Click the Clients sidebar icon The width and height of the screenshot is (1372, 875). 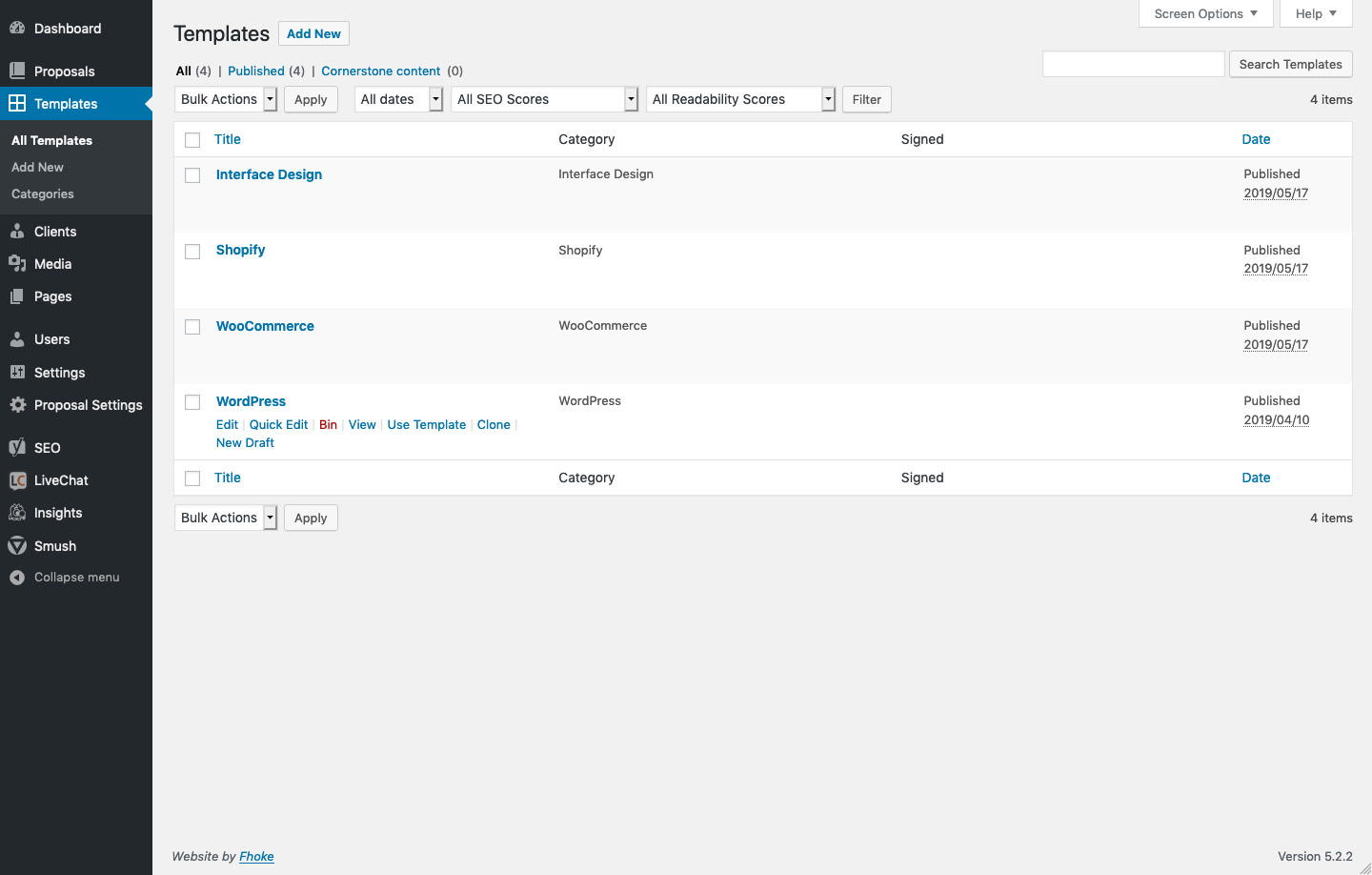pyautogui.click(x=17, y=232)
